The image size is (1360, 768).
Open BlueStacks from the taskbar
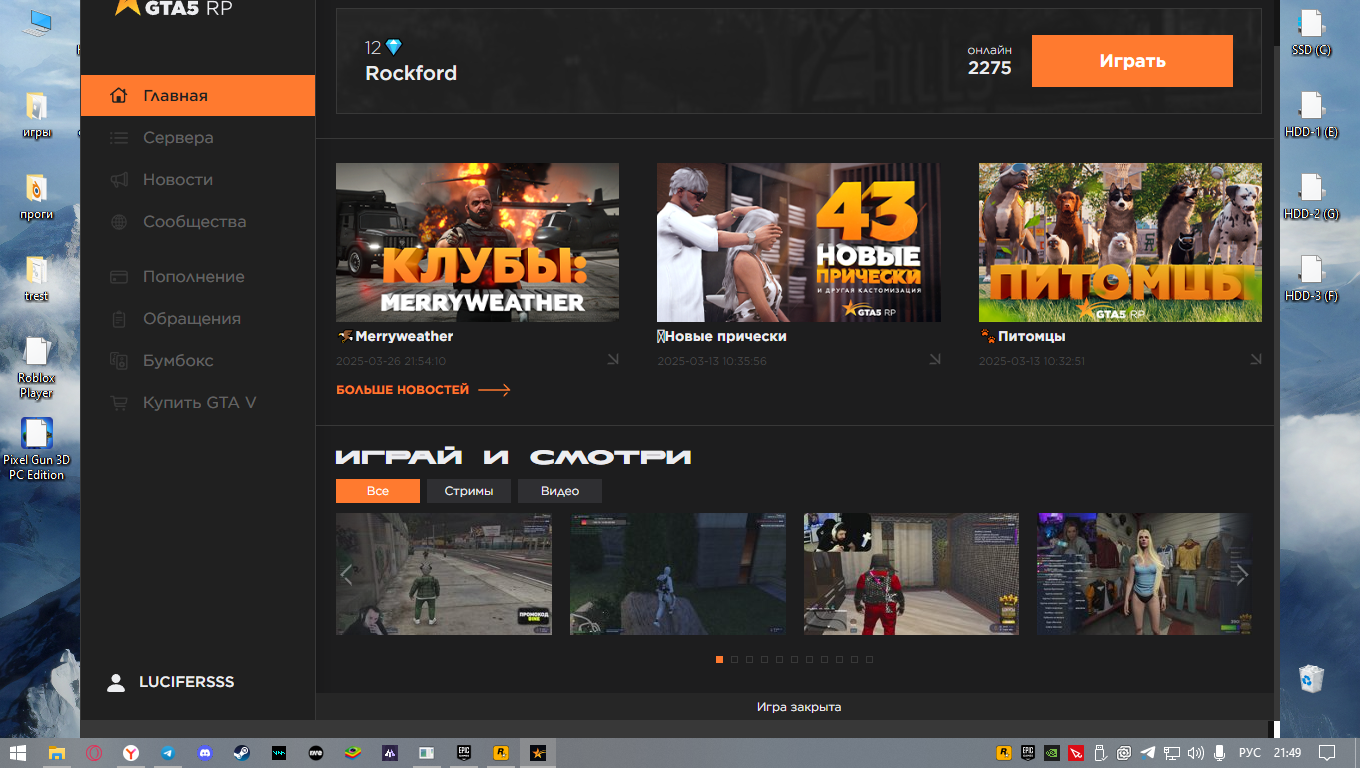[352, 753]
